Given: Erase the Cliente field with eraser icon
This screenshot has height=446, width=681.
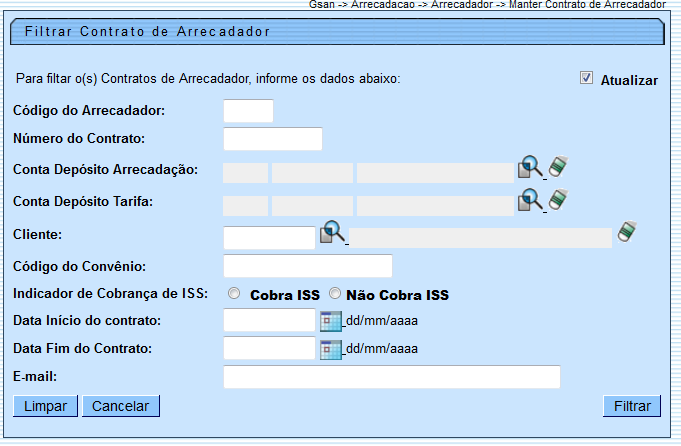Looking at the screenshot, I should 627,231.
